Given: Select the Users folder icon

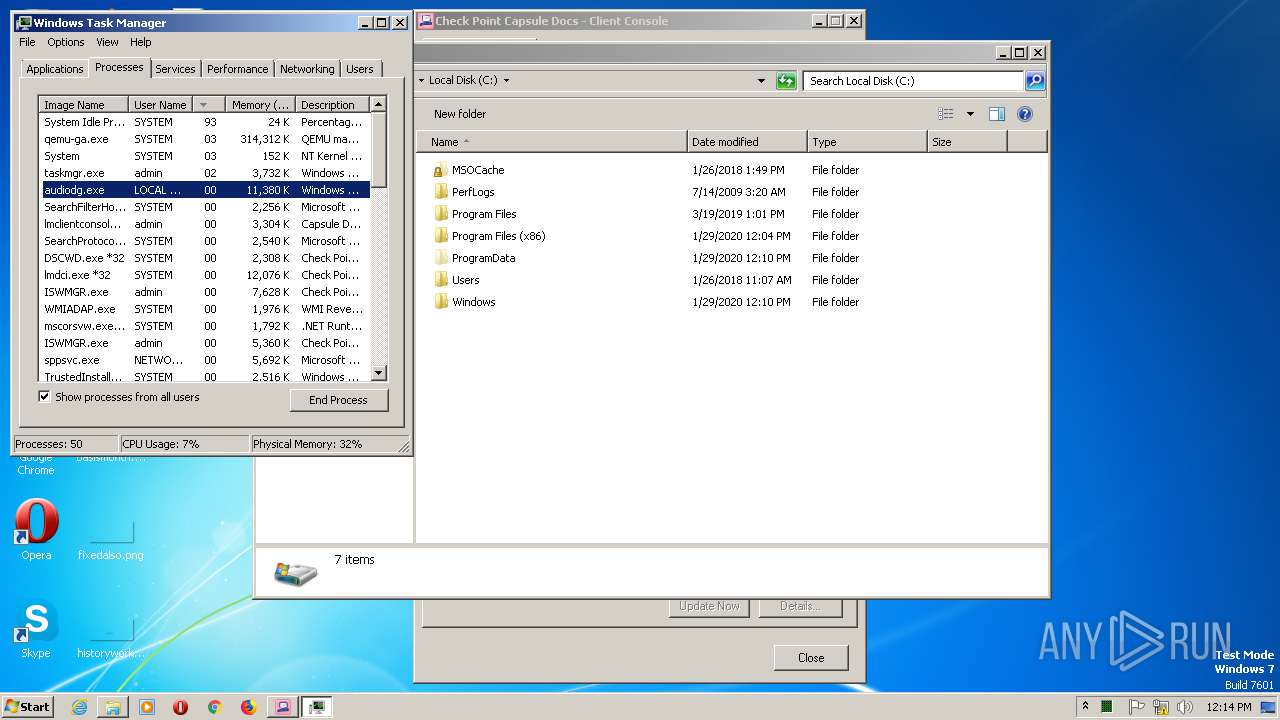Looking at the screenshot, I should 439,280.
